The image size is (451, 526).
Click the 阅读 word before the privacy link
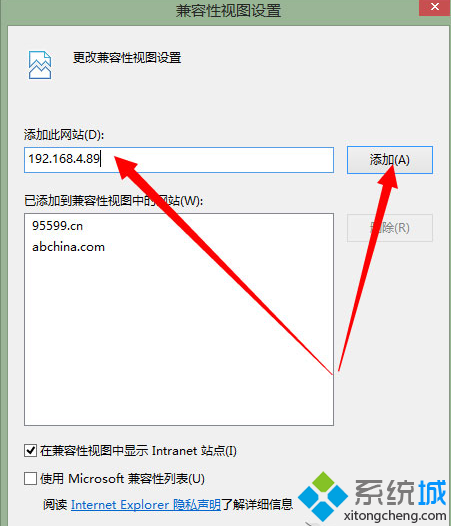coord(55,505)
